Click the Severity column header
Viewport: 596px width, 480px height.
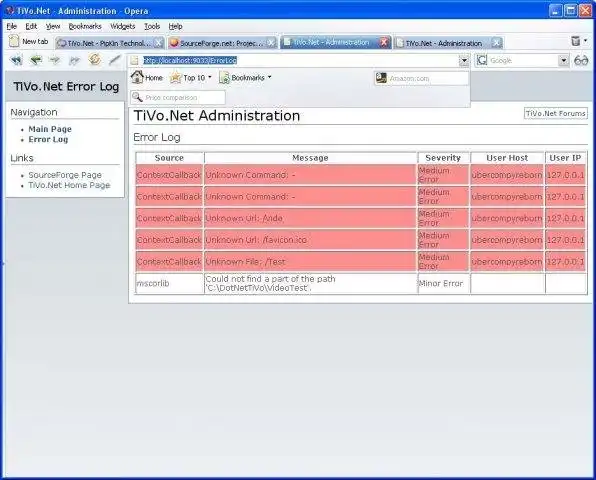click(x=443, y=158)
